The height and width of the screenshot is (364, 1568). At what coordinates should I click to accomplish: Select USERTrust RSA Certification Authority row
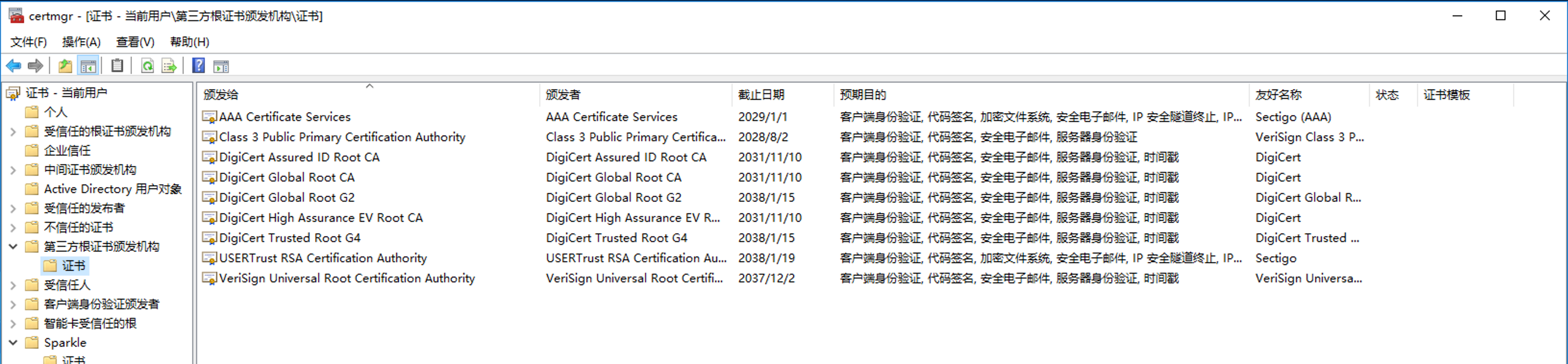[323, 258]
